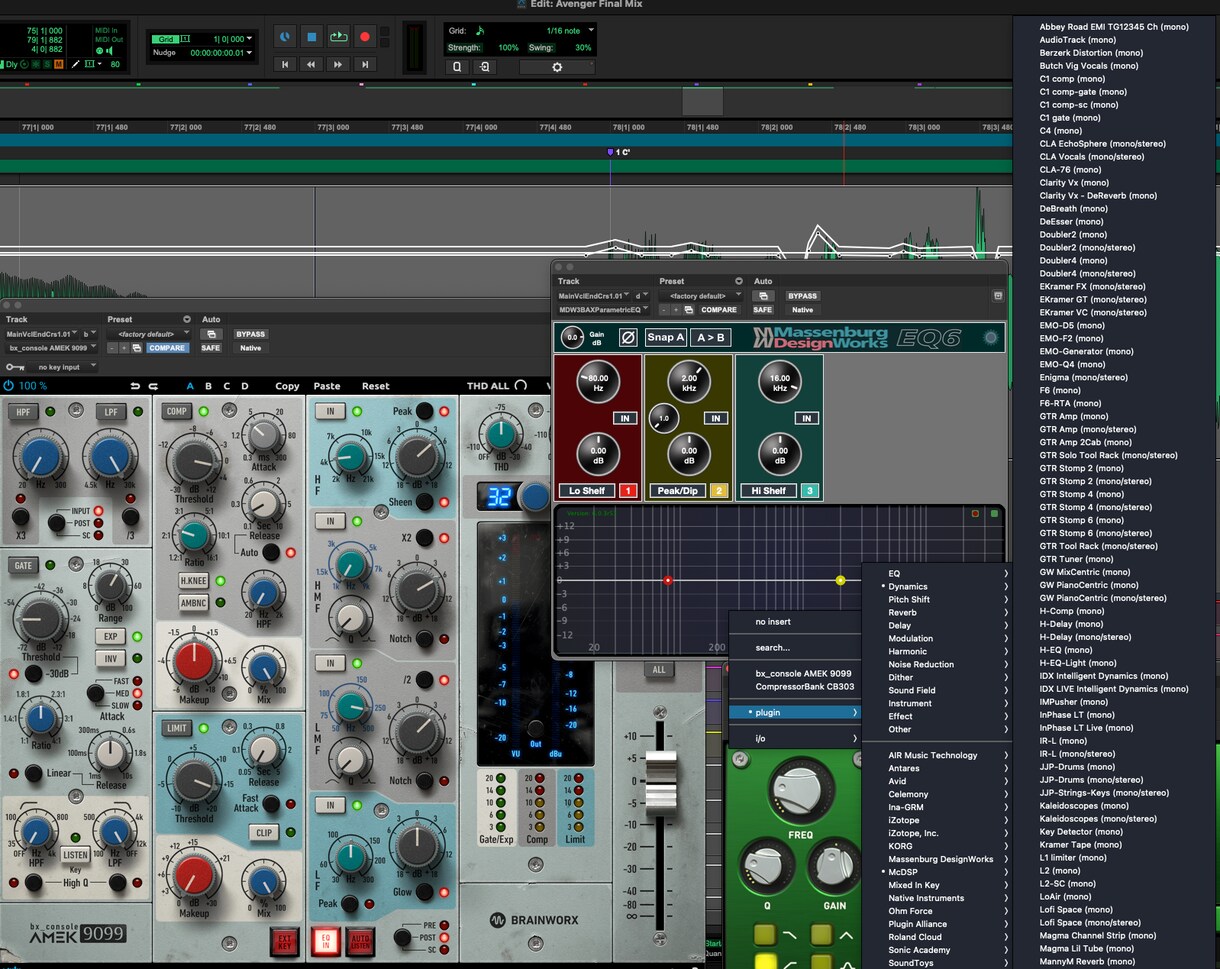
Task: Click the online status pie icon in transport
Action: (x=285, y=37)
